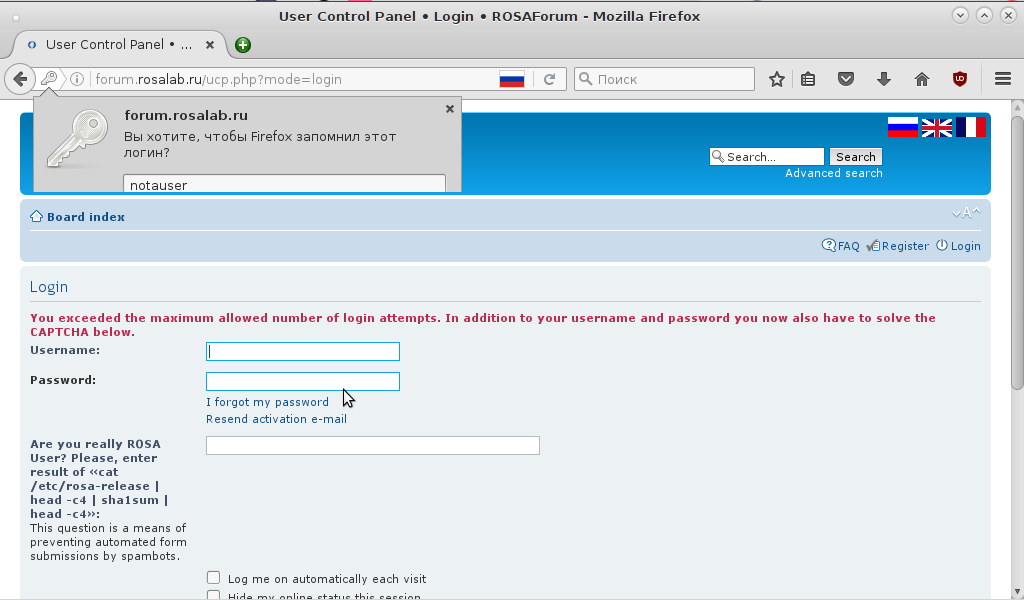Bookmark this page with the star icon

(776, 80)
